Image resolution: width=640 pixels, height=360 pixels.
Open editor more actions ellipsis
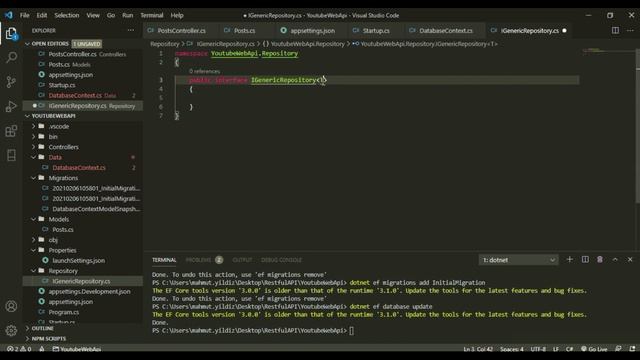tap(630, 30)
